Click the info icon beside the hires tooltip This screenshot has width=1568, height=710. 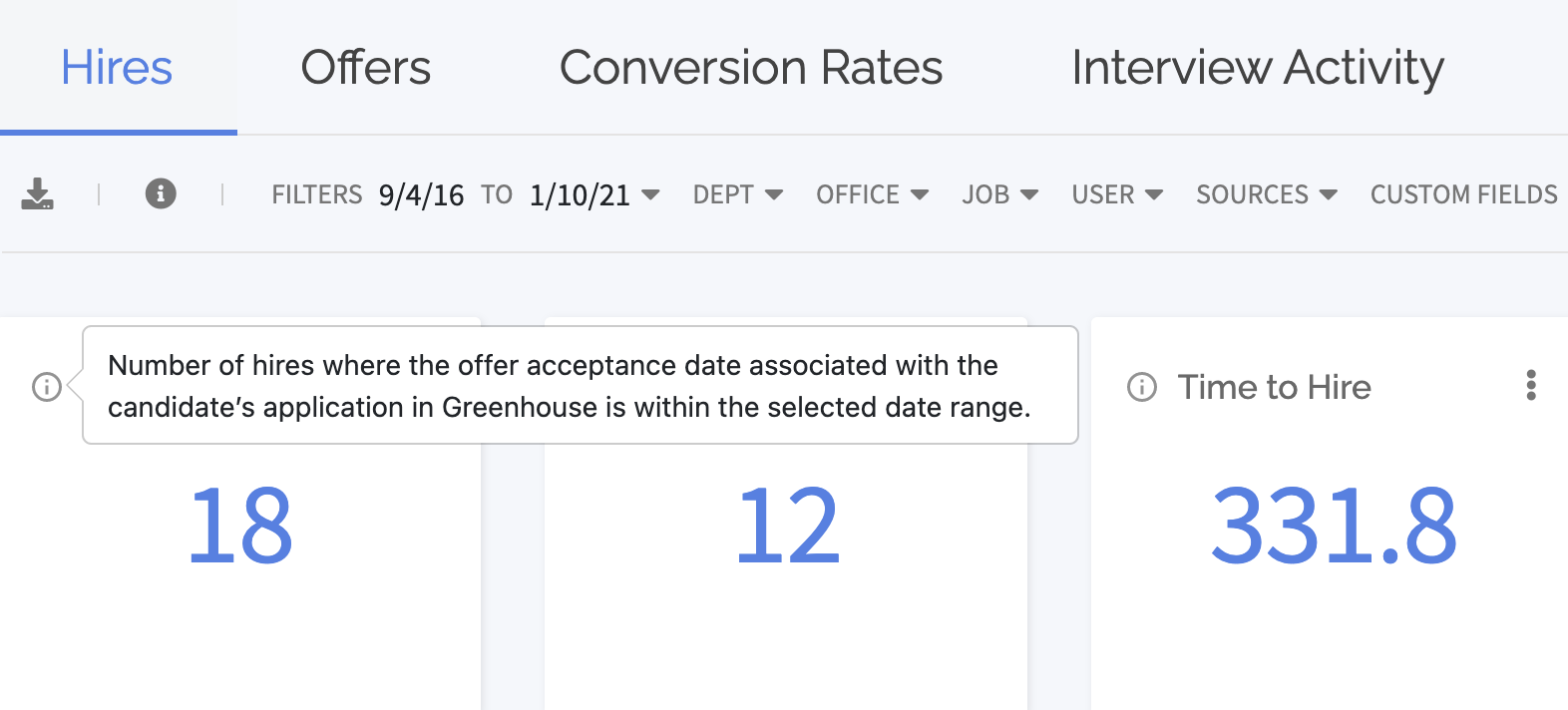[47, 387]
